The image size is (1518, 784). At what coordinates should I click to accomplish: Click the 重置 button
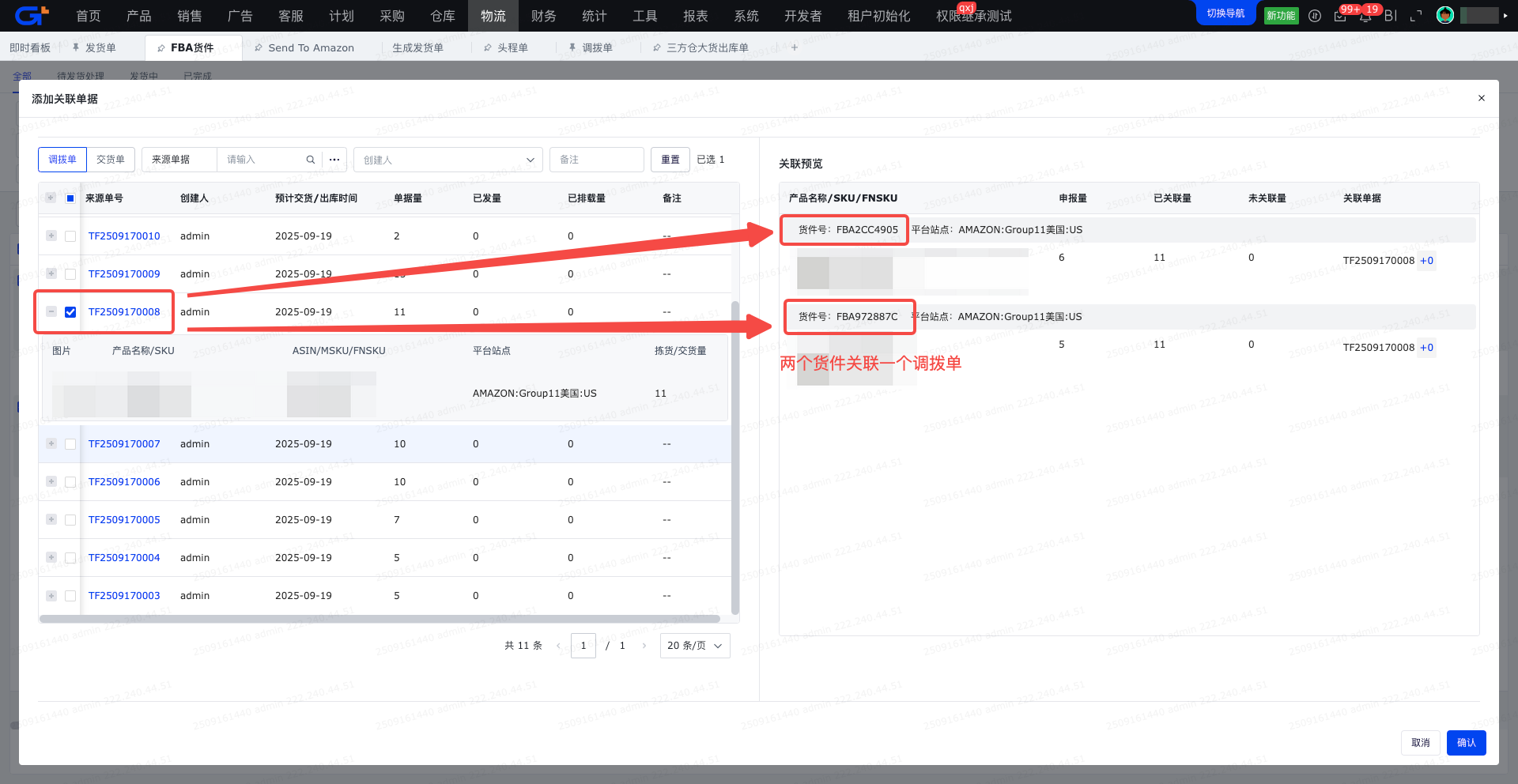[670, 160]
